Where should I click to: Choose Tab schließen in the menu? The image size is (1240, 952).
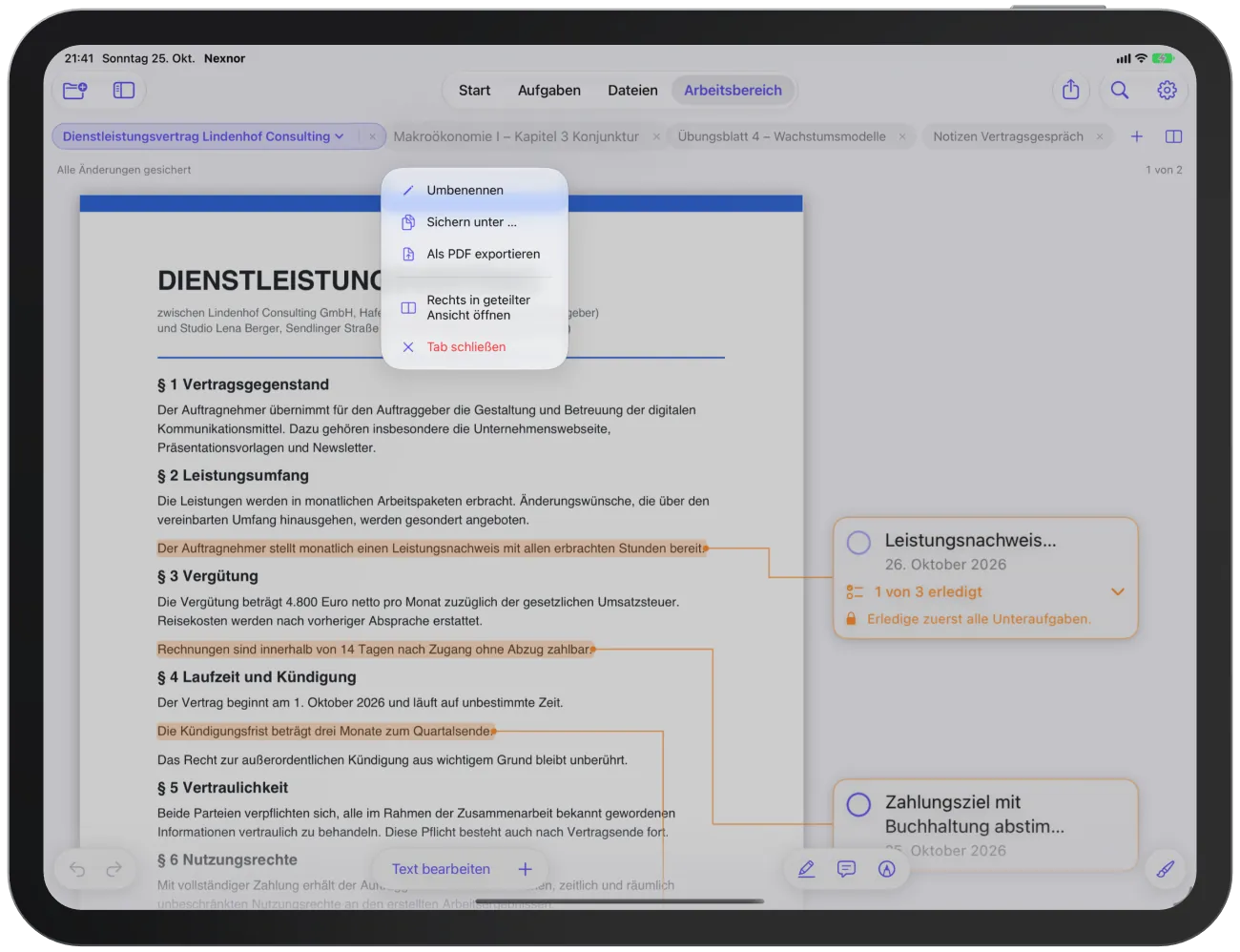pos(474,347)
